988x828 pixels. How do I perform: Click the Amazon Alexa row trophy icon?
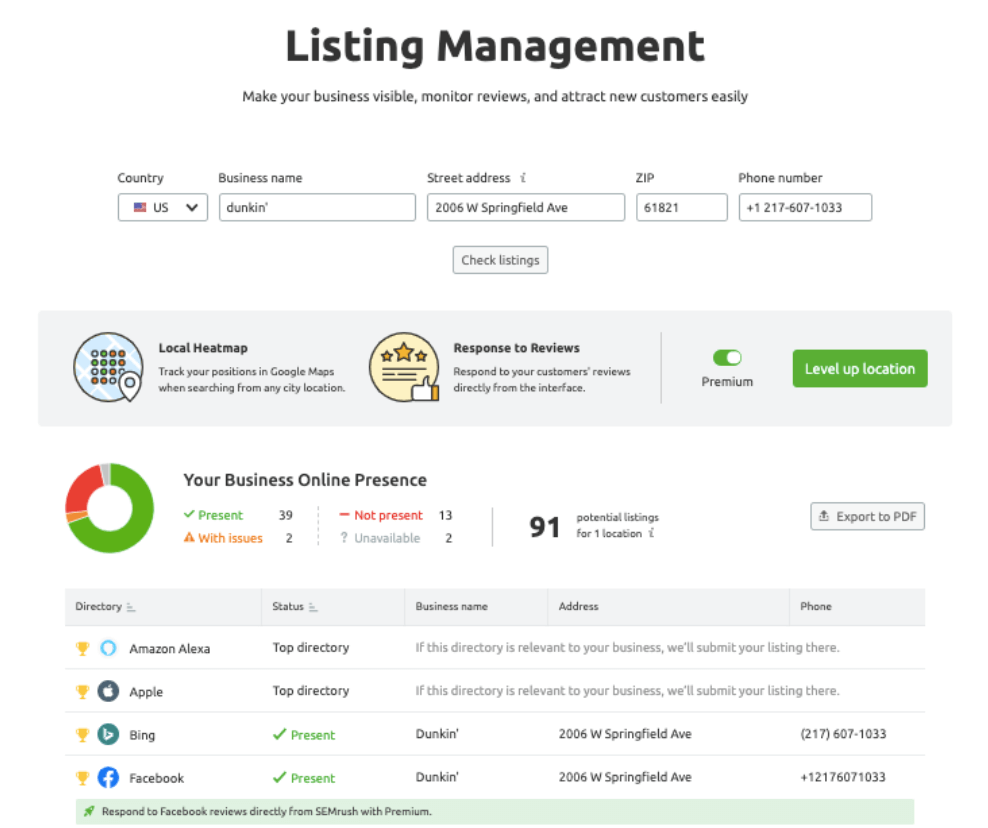click(83, 648)
